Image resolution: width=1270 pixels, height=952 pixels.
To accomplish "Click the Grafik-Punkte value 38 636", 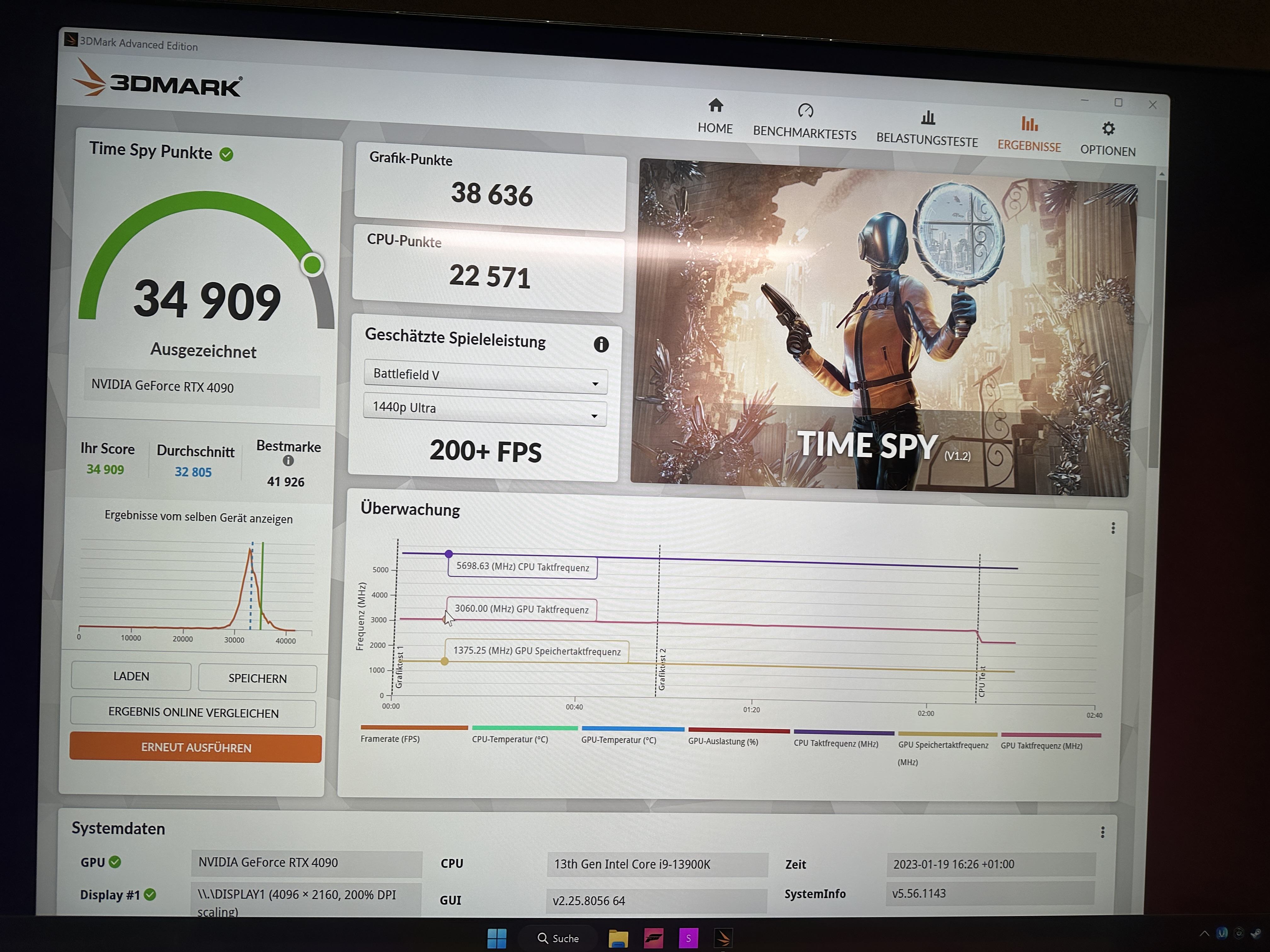I will (x=492, y=194).
